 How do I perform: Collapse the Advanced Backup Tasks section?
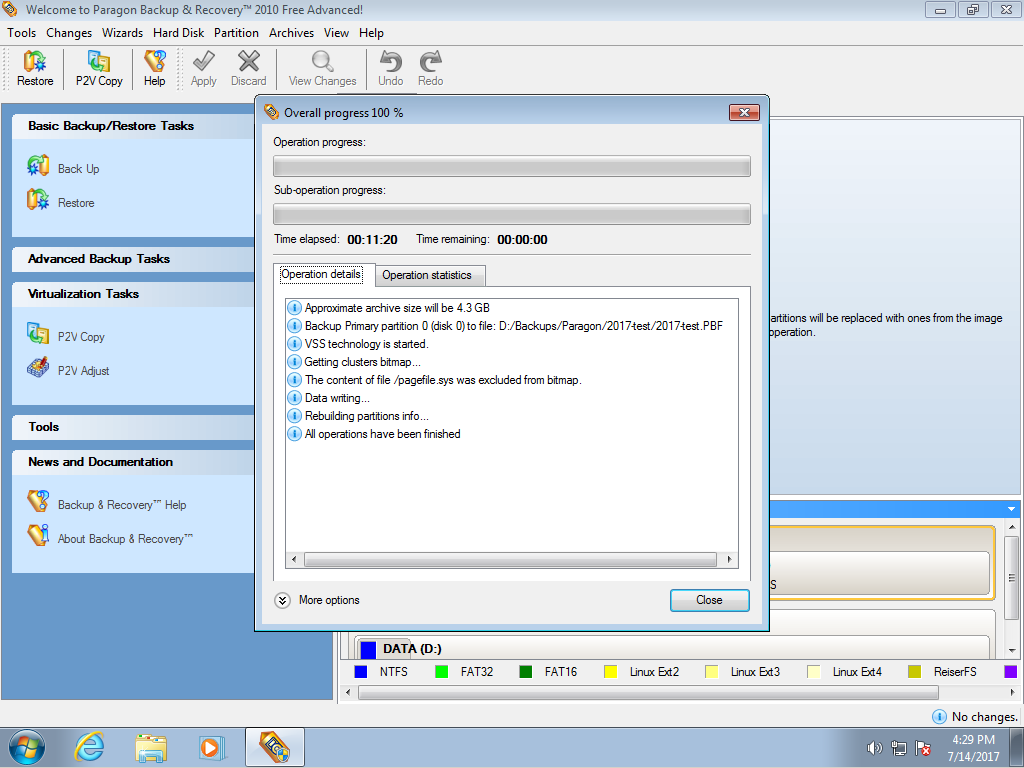pyautogui.click(x=99, y=259)
